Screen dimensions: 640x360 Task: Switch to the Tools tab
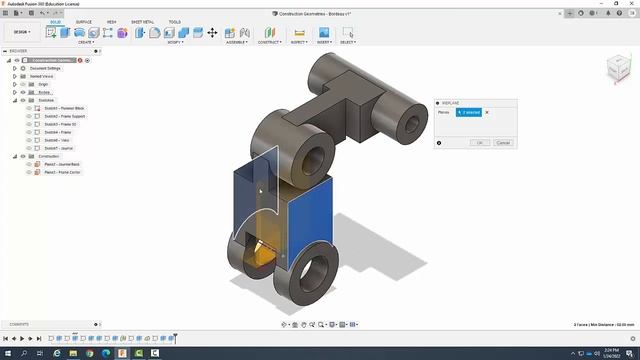(x=175, y=22)
